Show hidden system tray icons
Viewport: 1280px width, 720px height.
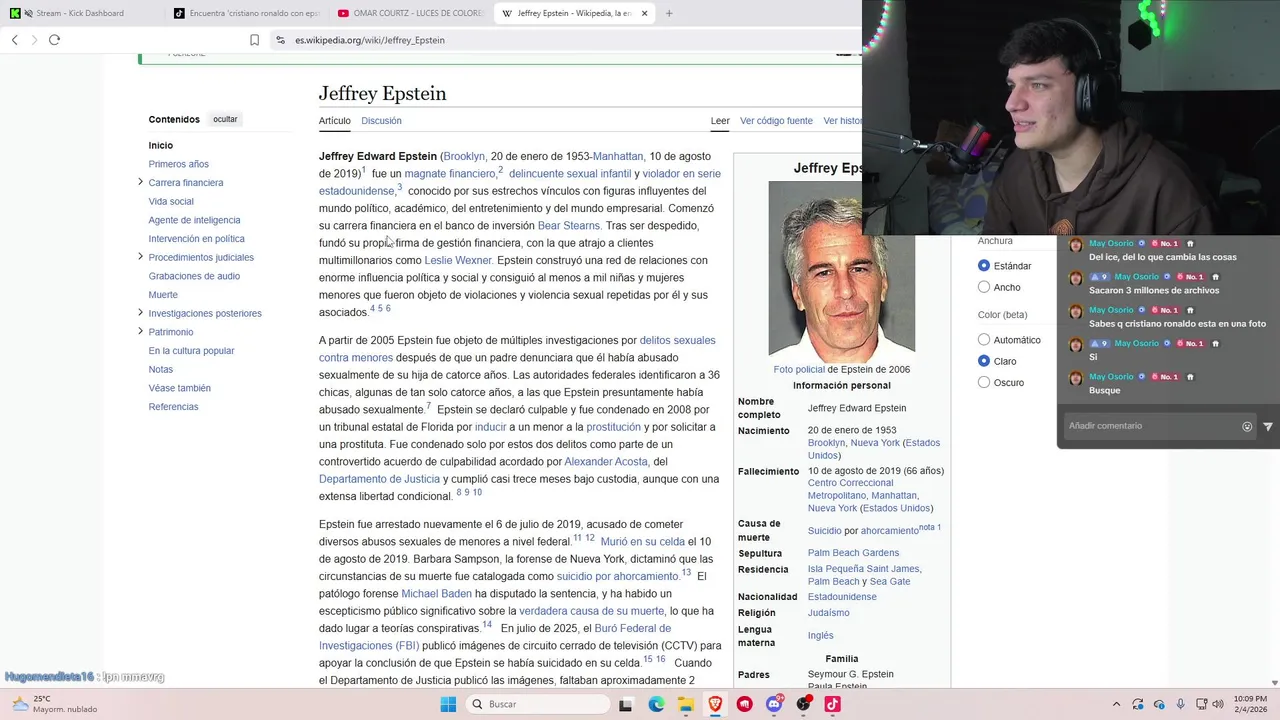coord(1116,704)
